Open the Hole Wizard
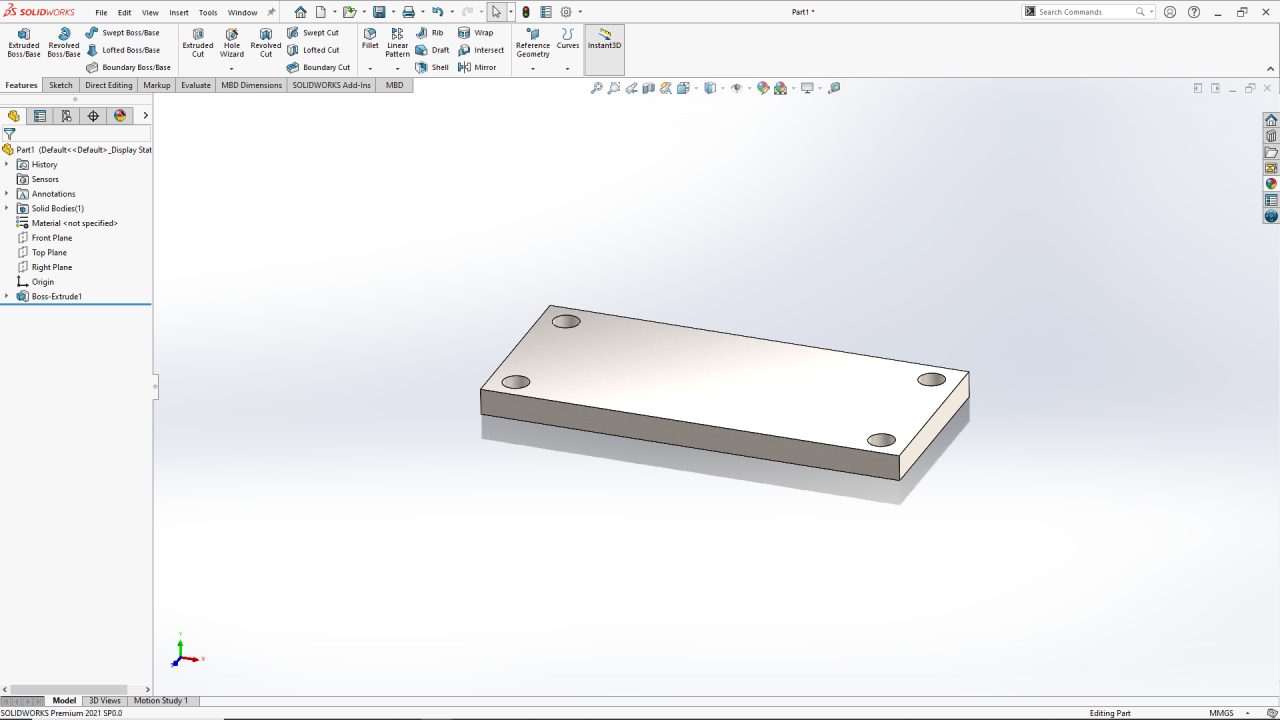The height and width of the screenshot is (720, 1280). (x=232, y=43)
